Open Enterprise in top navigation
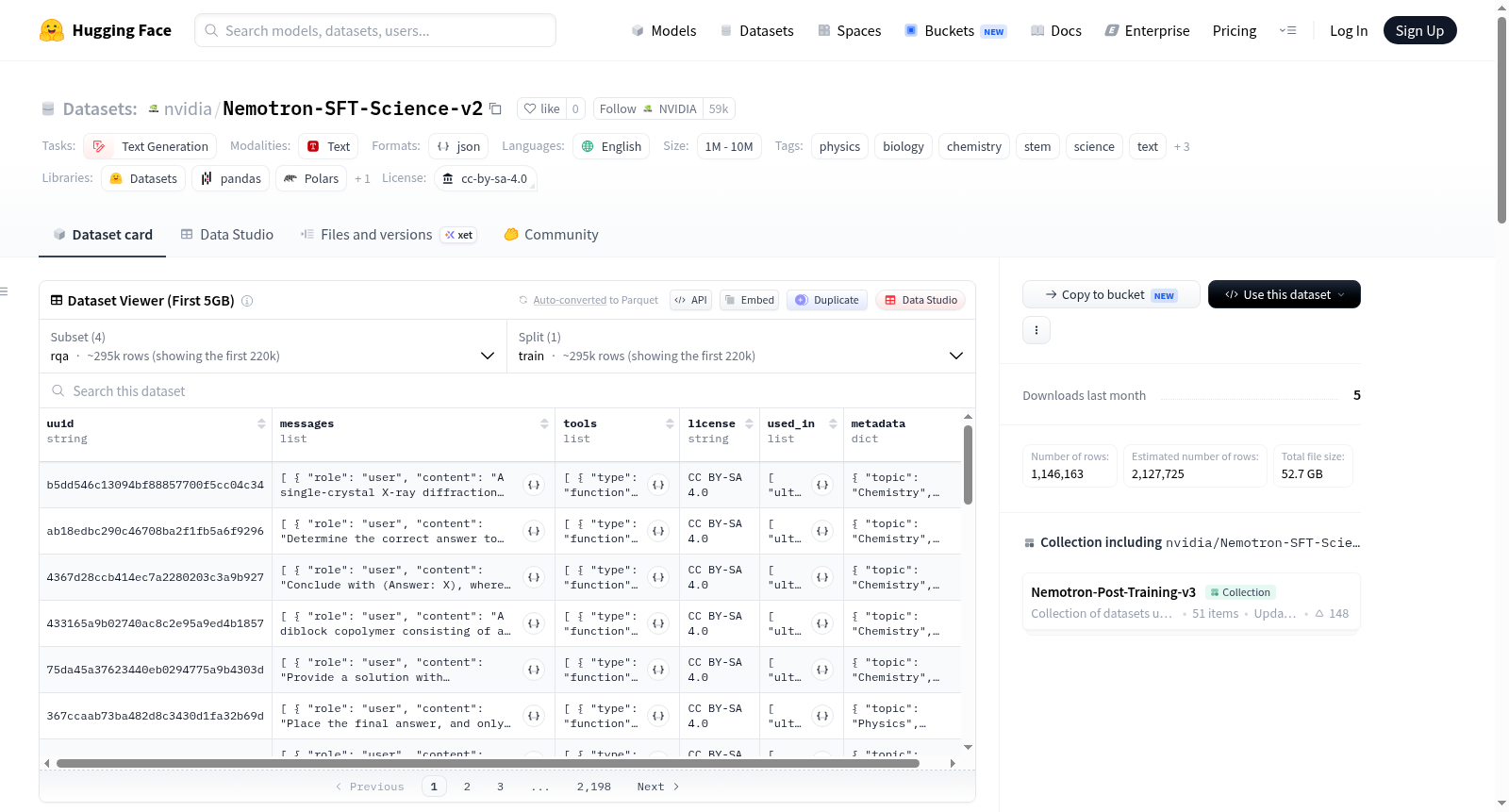 [1147, 30]
